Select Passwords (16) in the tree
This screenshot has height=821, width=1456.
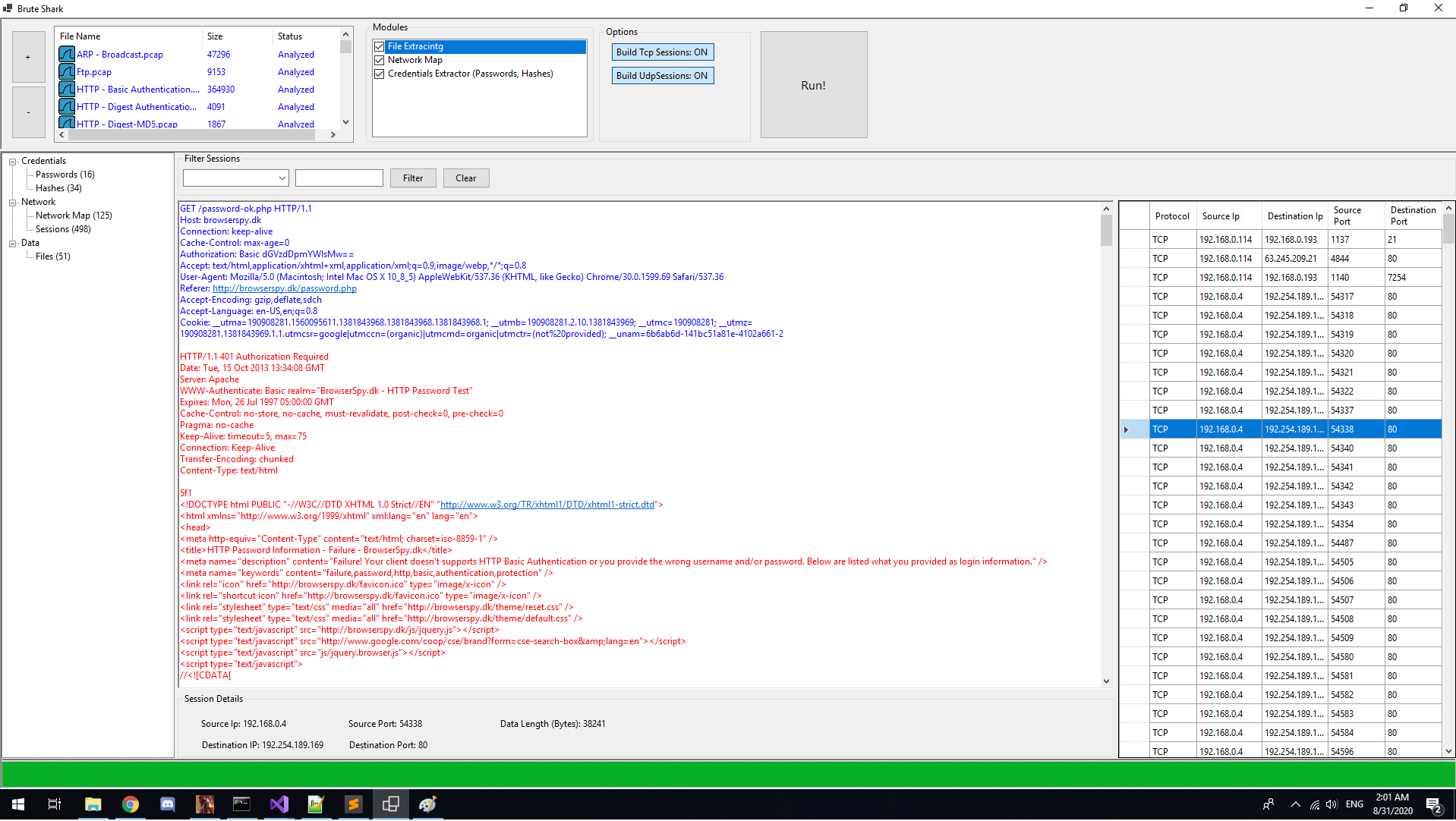click(65, 175)
